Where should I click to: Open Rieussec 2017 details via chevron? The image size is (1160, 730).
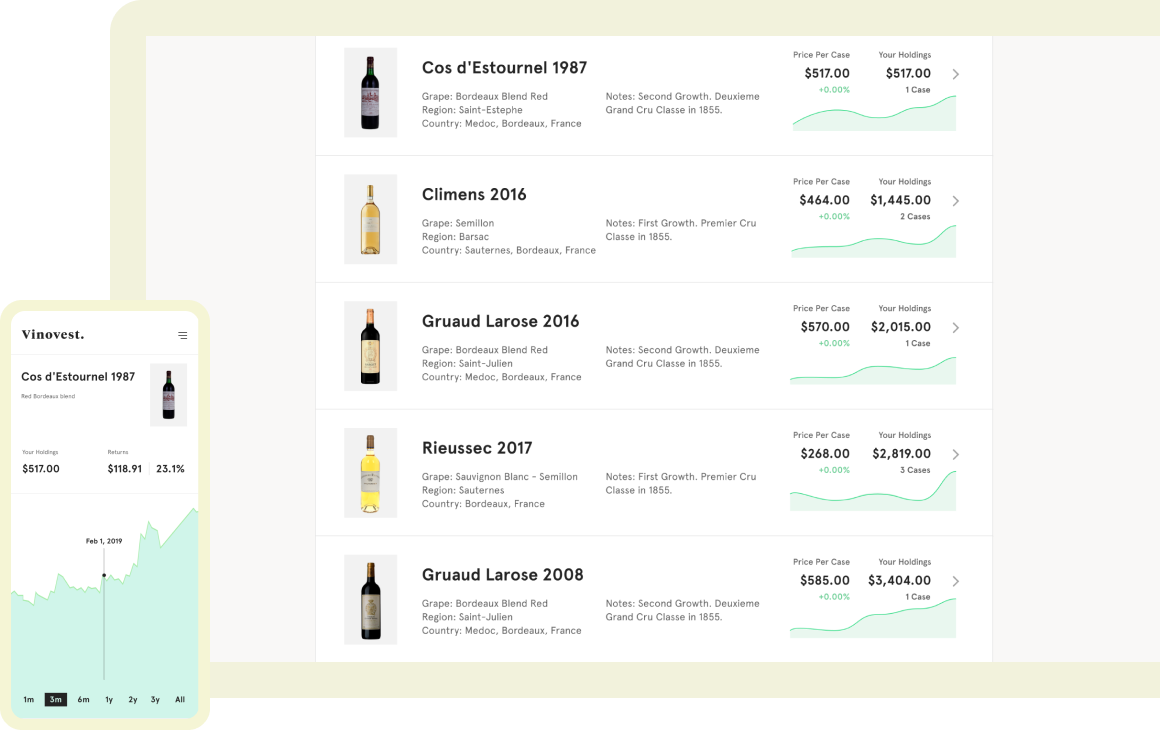point(956,454)
